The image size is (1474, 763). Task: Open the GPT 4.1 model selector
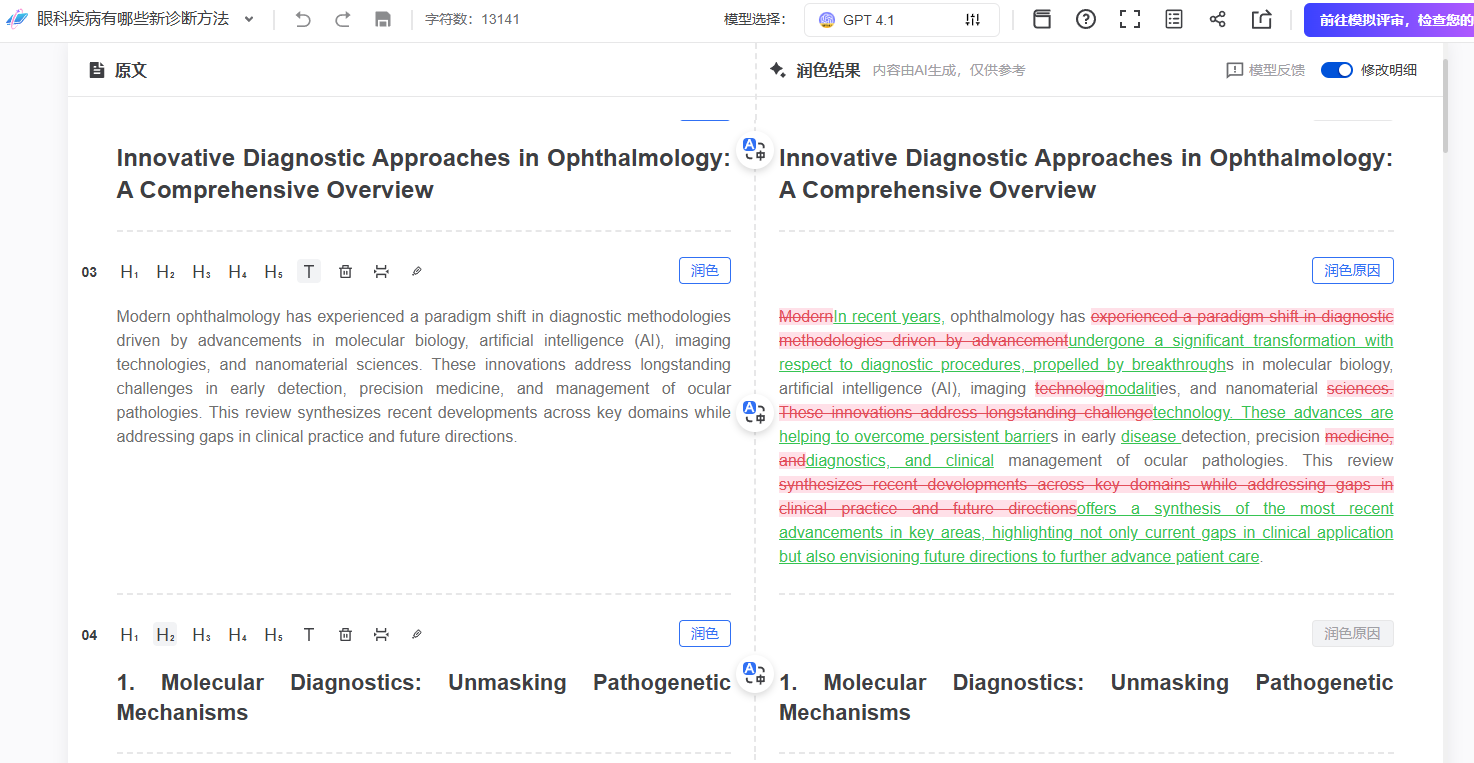pyautogui.click(x=901, y=20)
